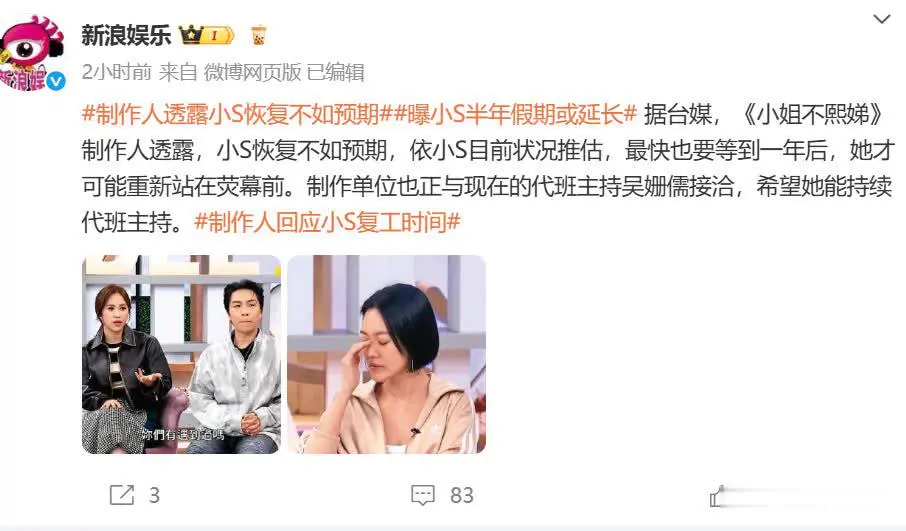Open comments via speech bubble icon

[423, 495]
